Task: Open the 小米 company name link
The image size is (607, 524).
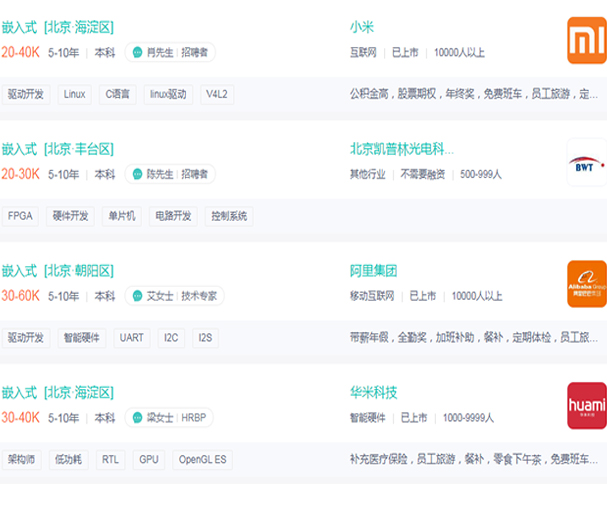Action: pyautogui.click(x=361, y=27)
